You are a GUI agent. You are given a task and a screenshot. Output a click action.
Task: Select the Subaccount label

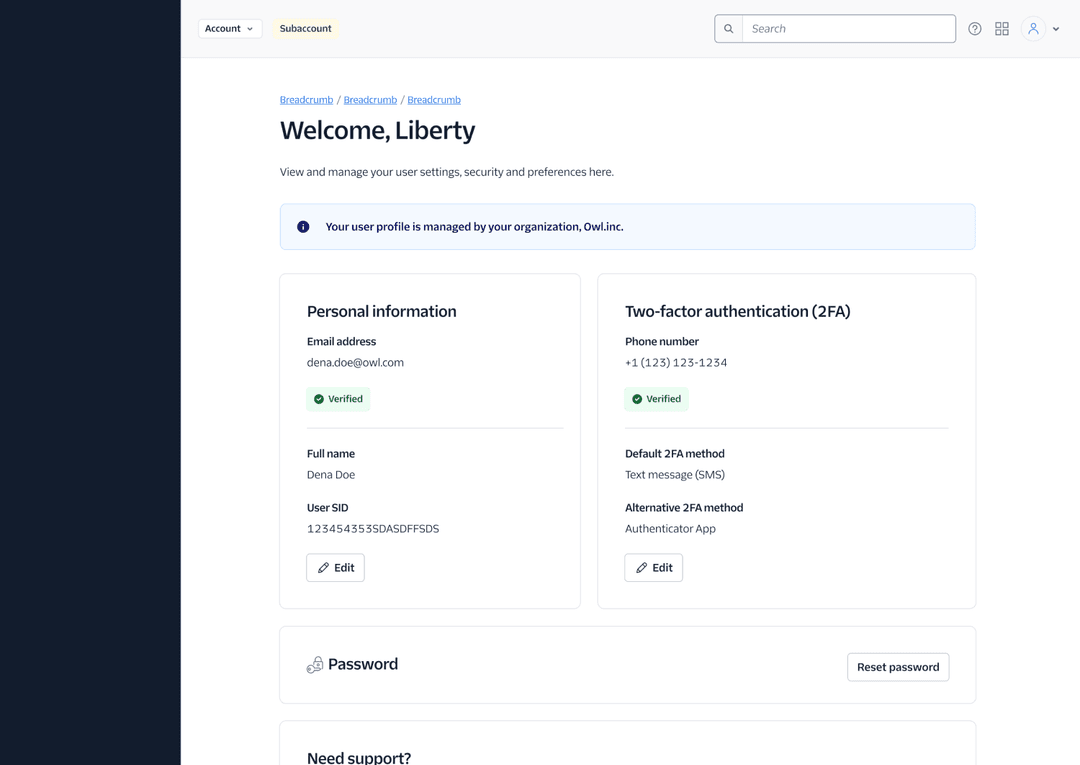coord(305,29)
